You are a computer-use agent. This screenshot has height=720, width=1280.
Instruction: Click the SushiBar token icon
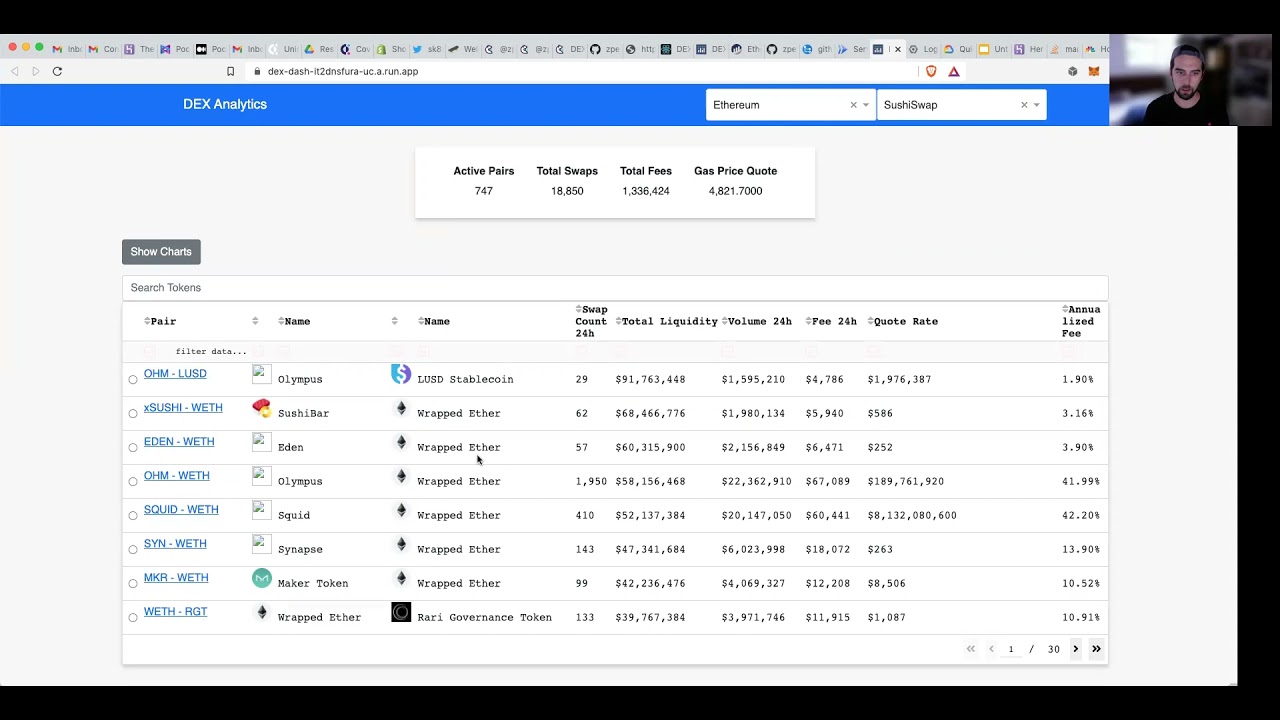(x=262, y=408)
